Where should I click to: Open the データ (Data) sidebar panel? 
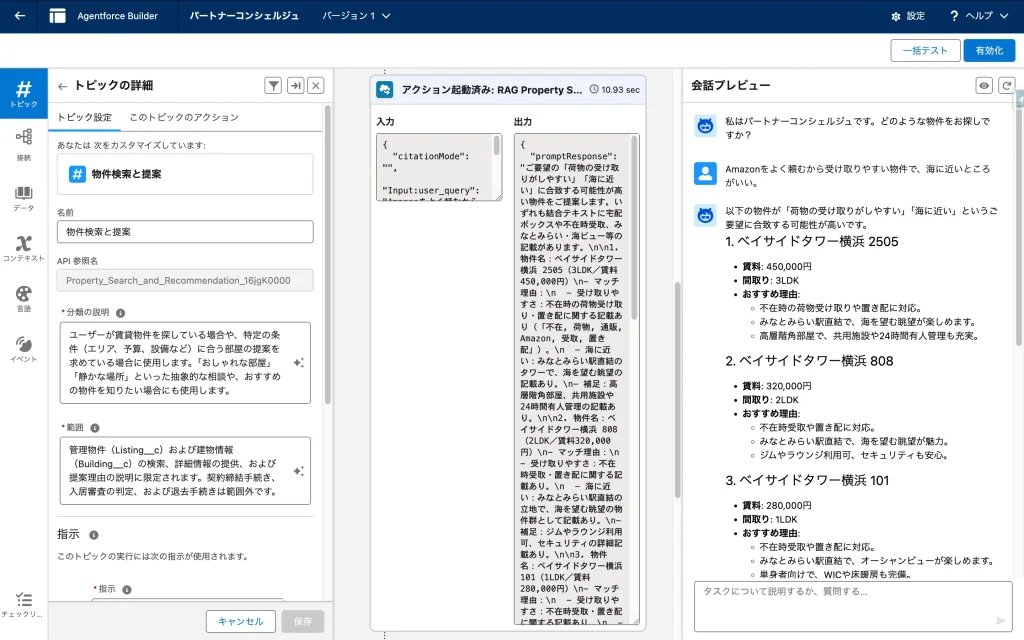click(23, 198)
